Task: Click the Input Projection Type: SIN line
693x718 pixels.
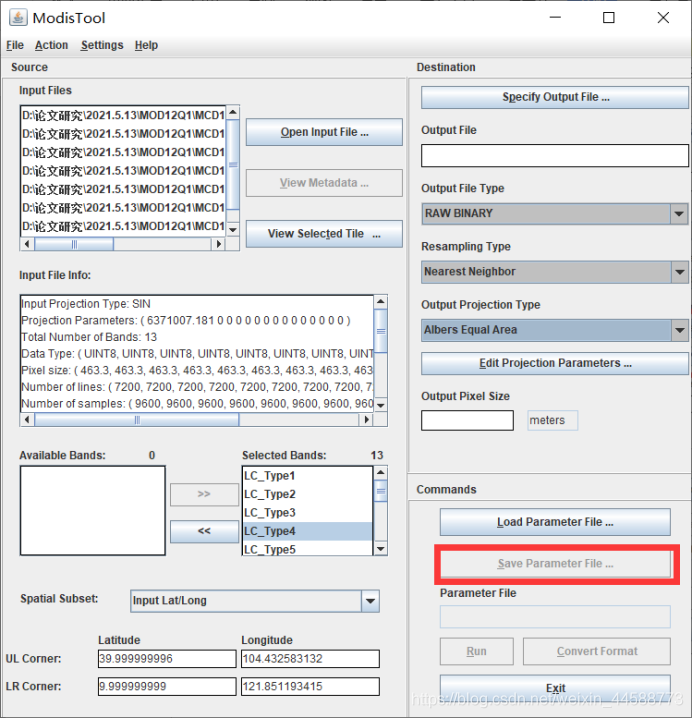Action: (x=86, y=304)
